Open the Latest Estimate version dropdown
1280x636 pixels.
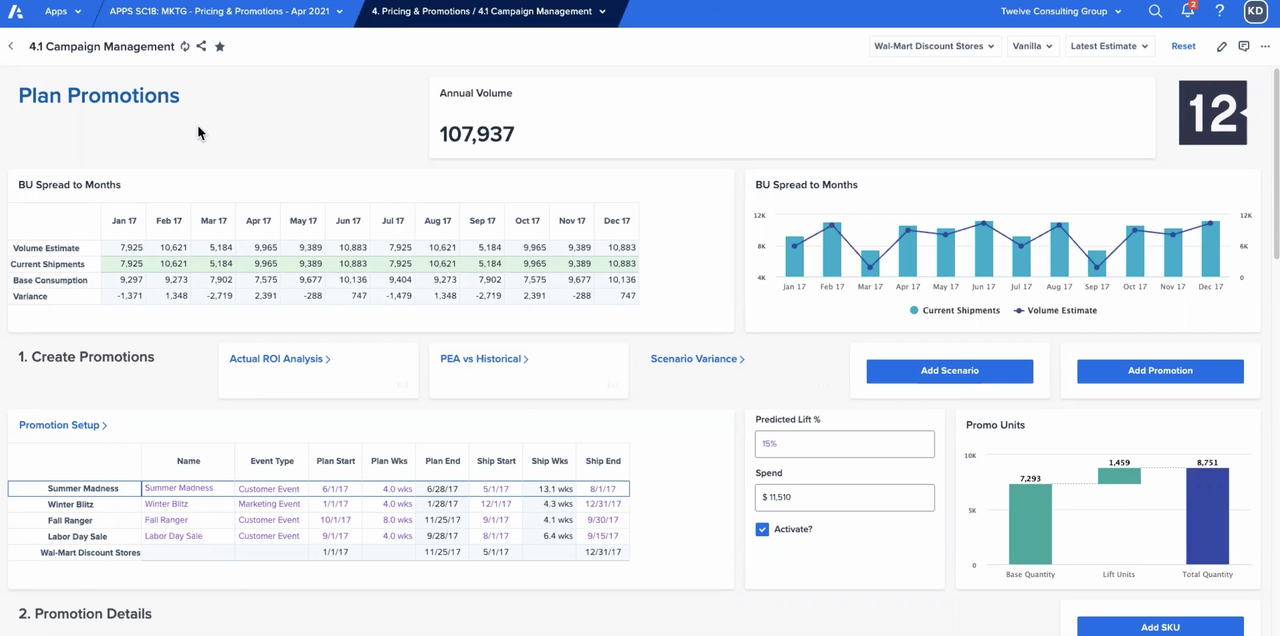(1109, 46)
